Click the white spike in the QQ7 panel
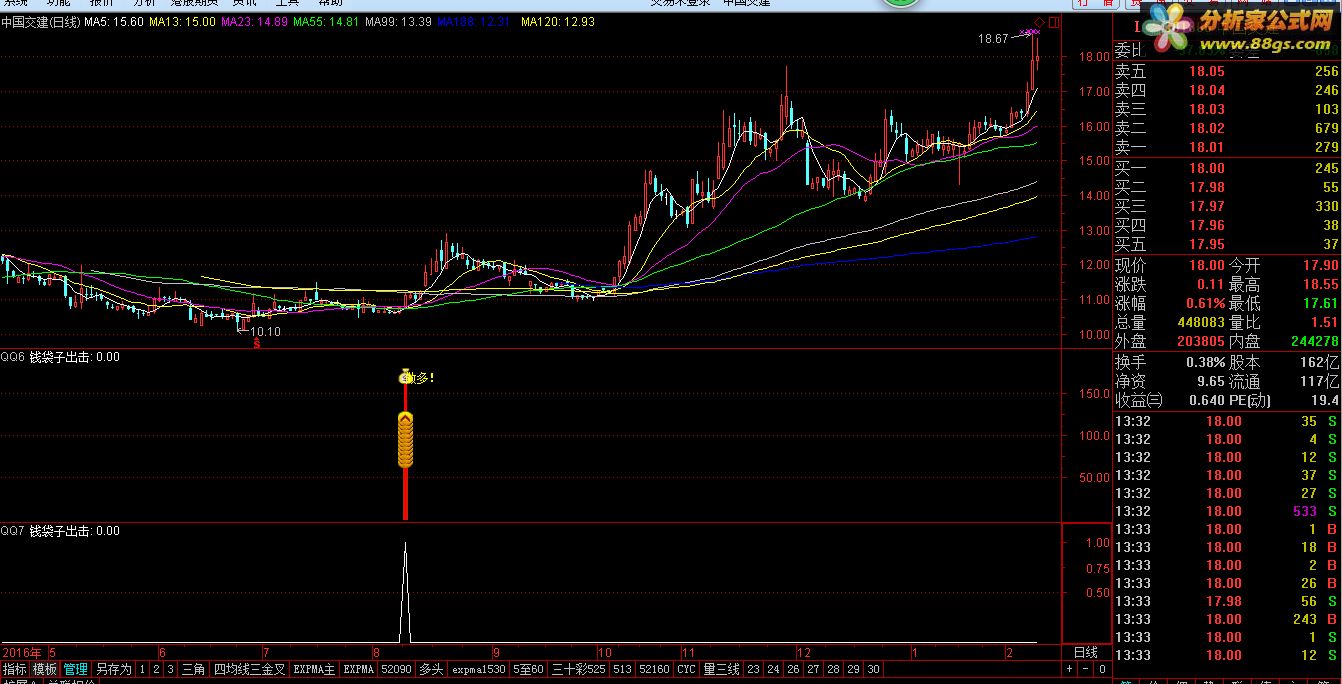Image resolution: width=1342 pixels, height=684 pixels. [x=405, y=592]
